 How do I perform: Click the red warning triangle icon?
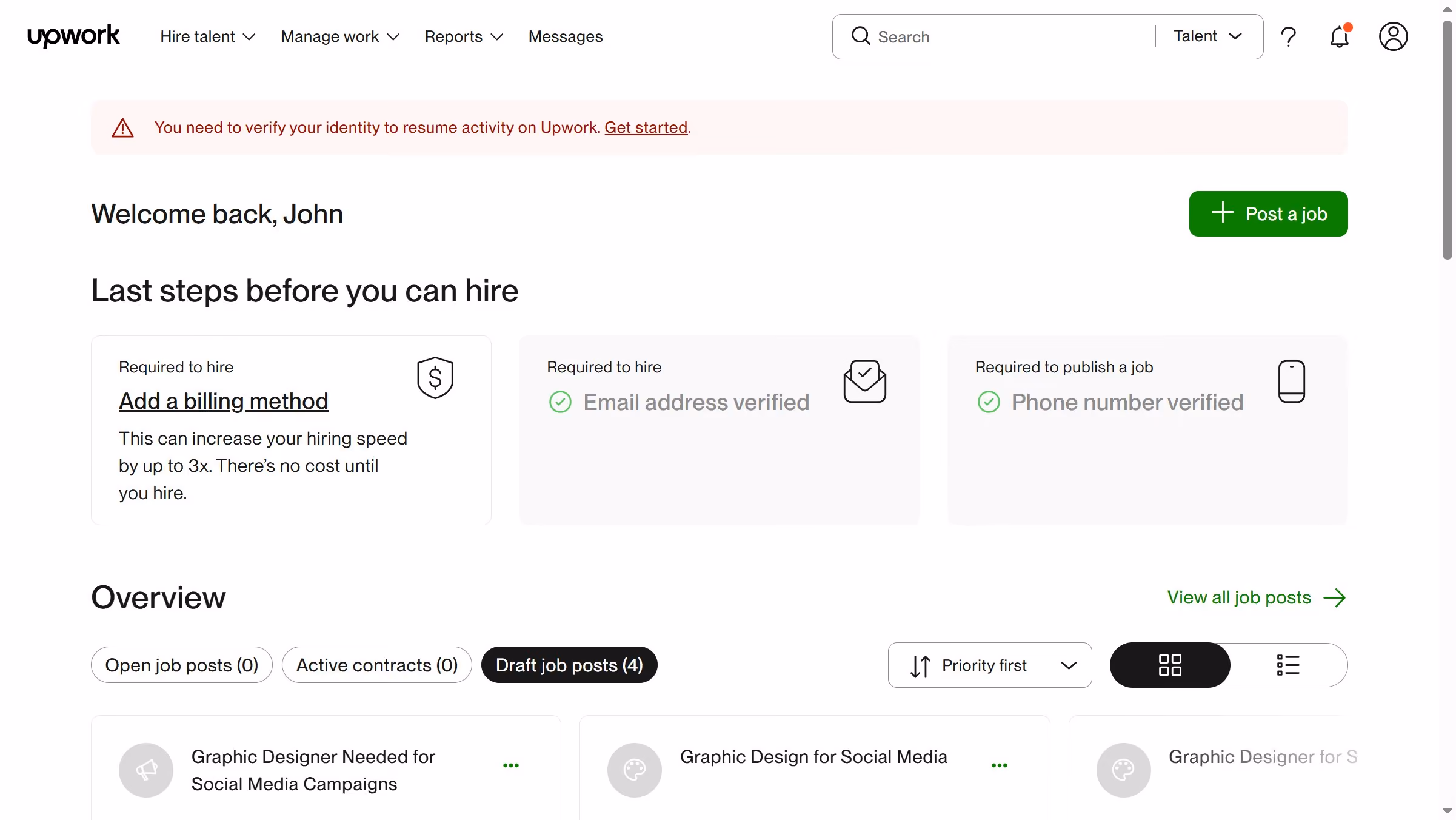123,128
